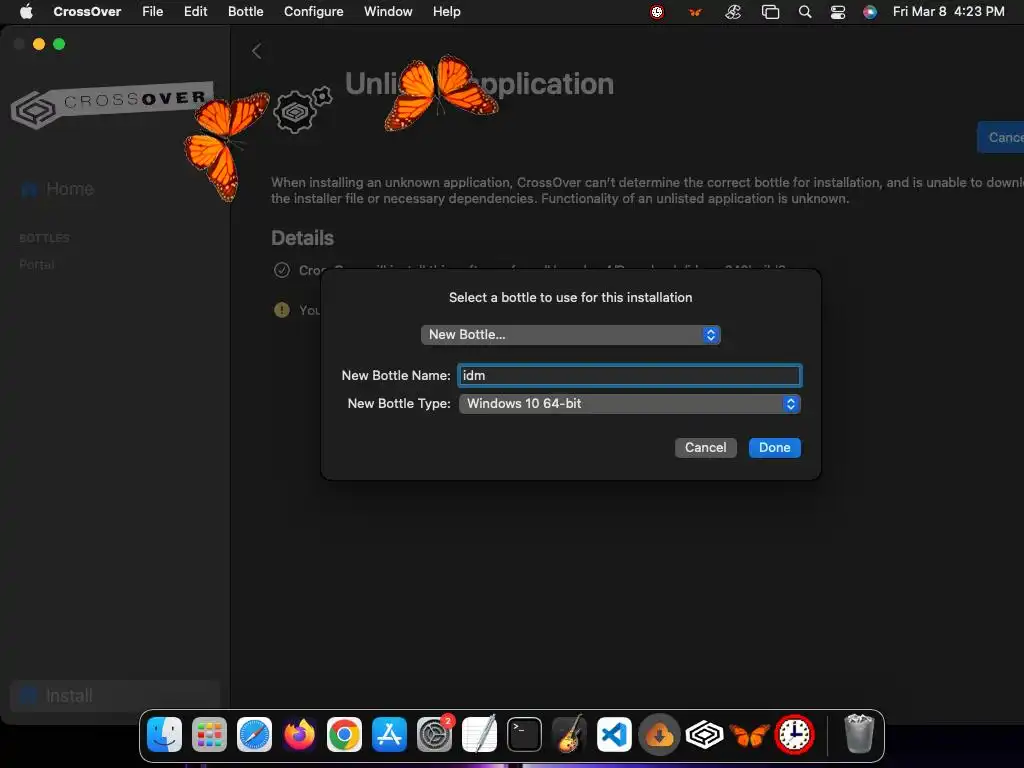Open the New Bottle... dropdown
Image resolution: width=1024 pixels, height=768 pixels.
[x=570, y=334]
